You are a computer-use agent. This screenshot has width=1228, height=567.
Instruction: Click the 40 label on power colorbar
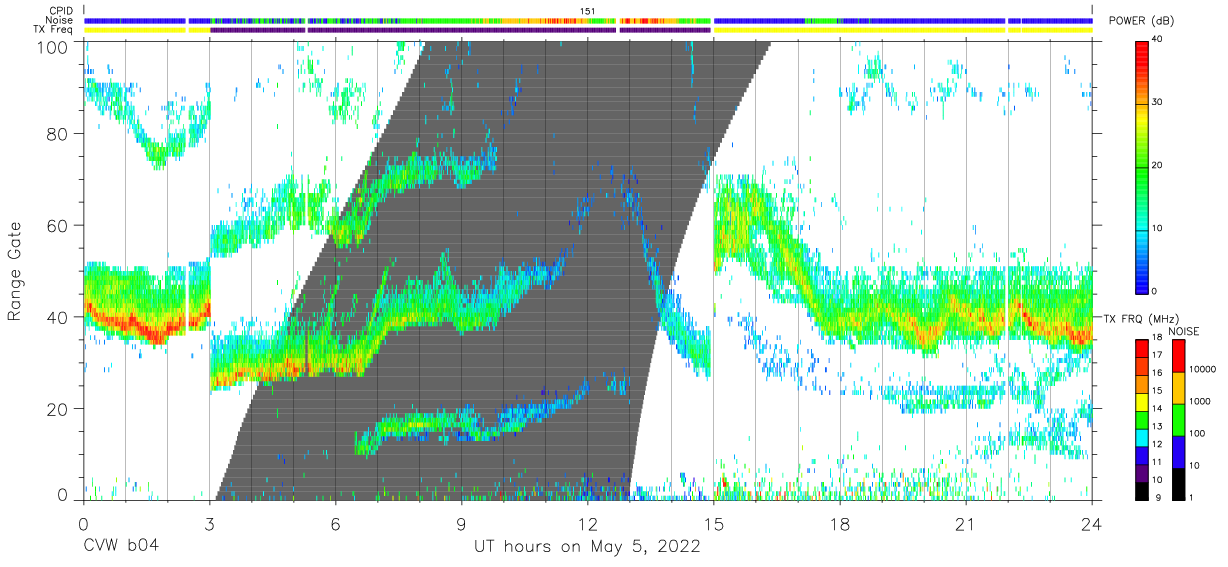[x=1157, y=39]
